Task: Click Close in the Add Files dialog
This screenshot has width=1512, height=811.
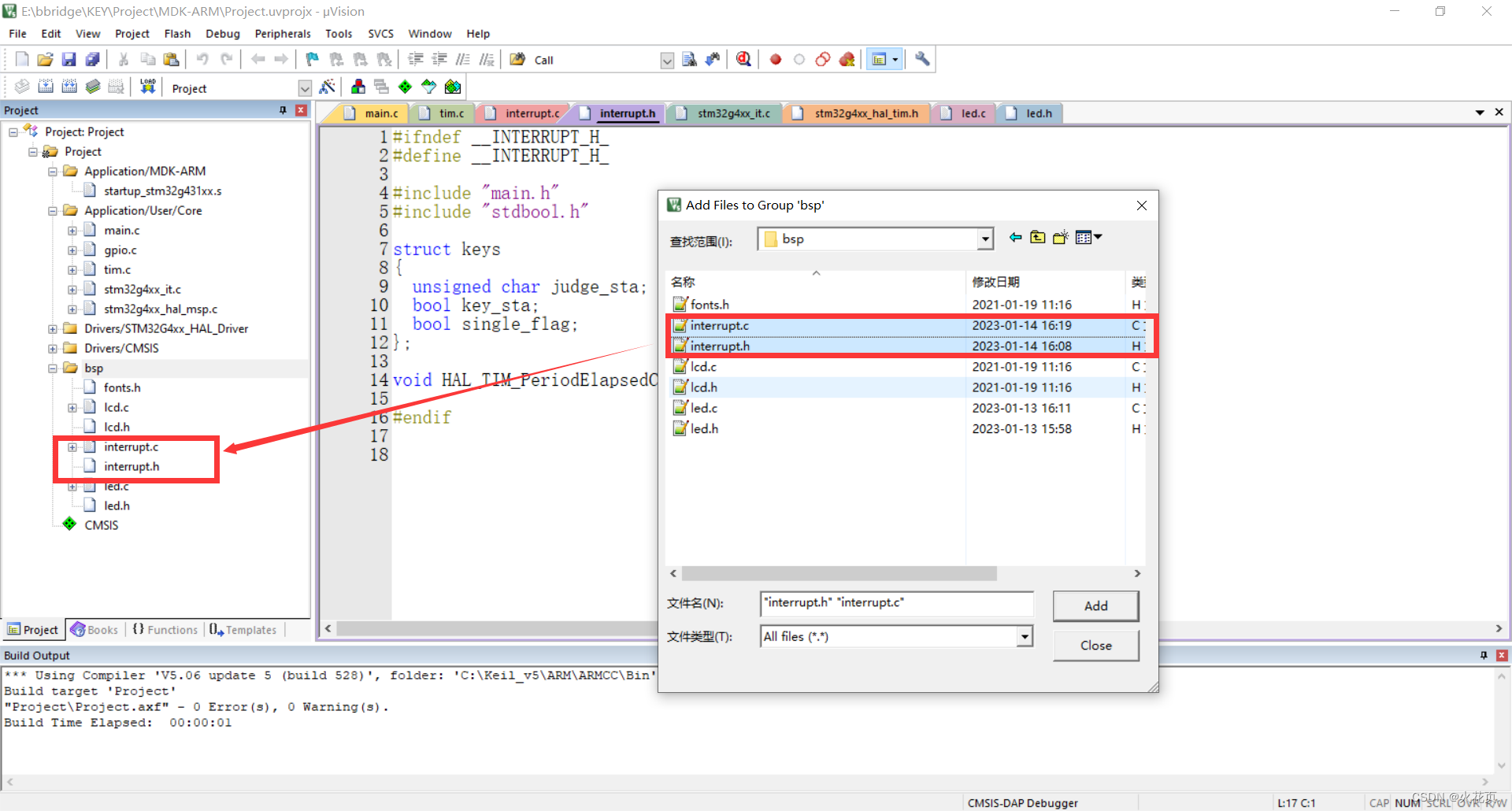Action: 1095,645
